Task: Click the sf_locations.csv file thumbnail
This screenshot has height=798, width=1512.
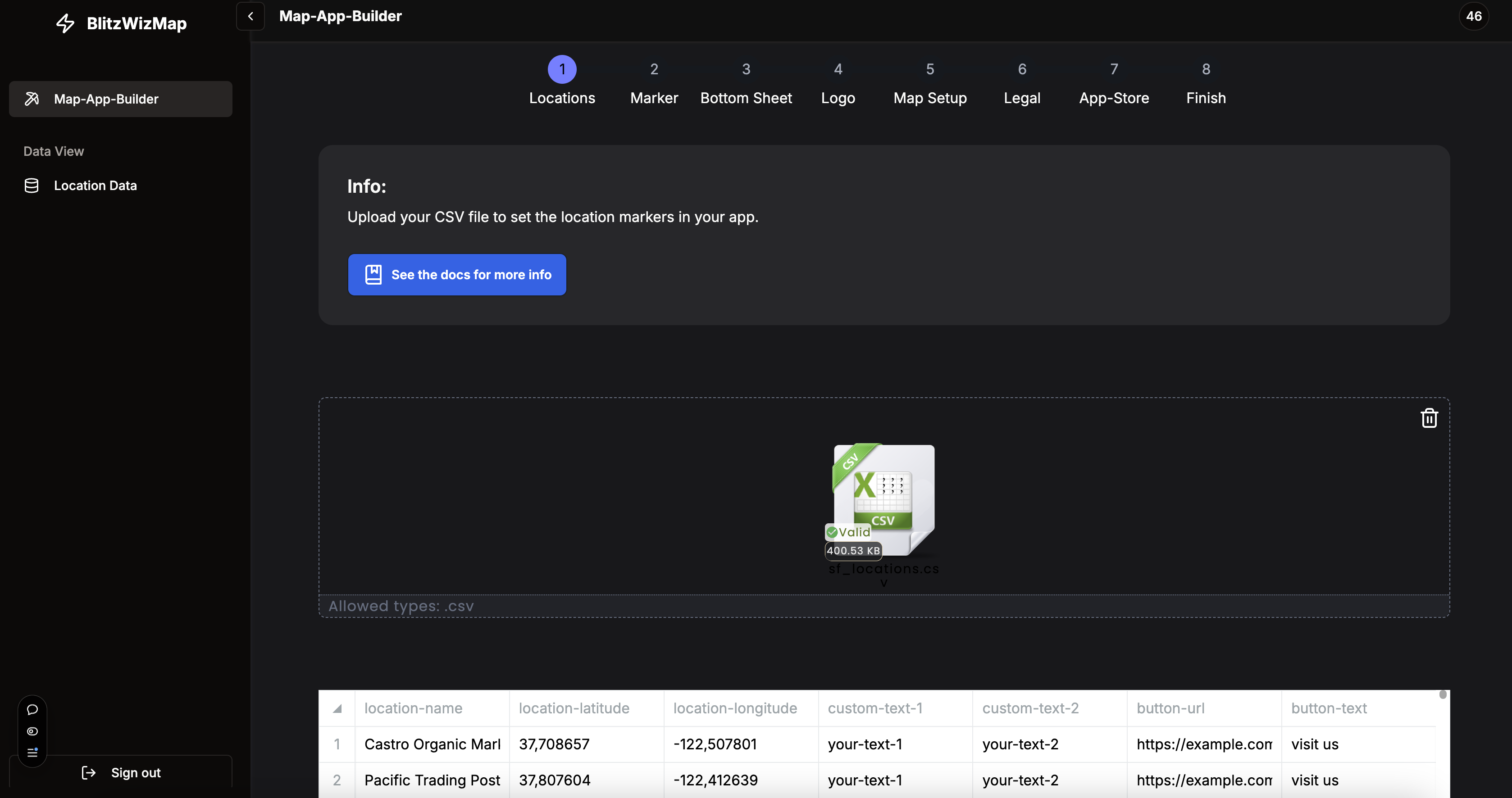Action: pos(884,499)
